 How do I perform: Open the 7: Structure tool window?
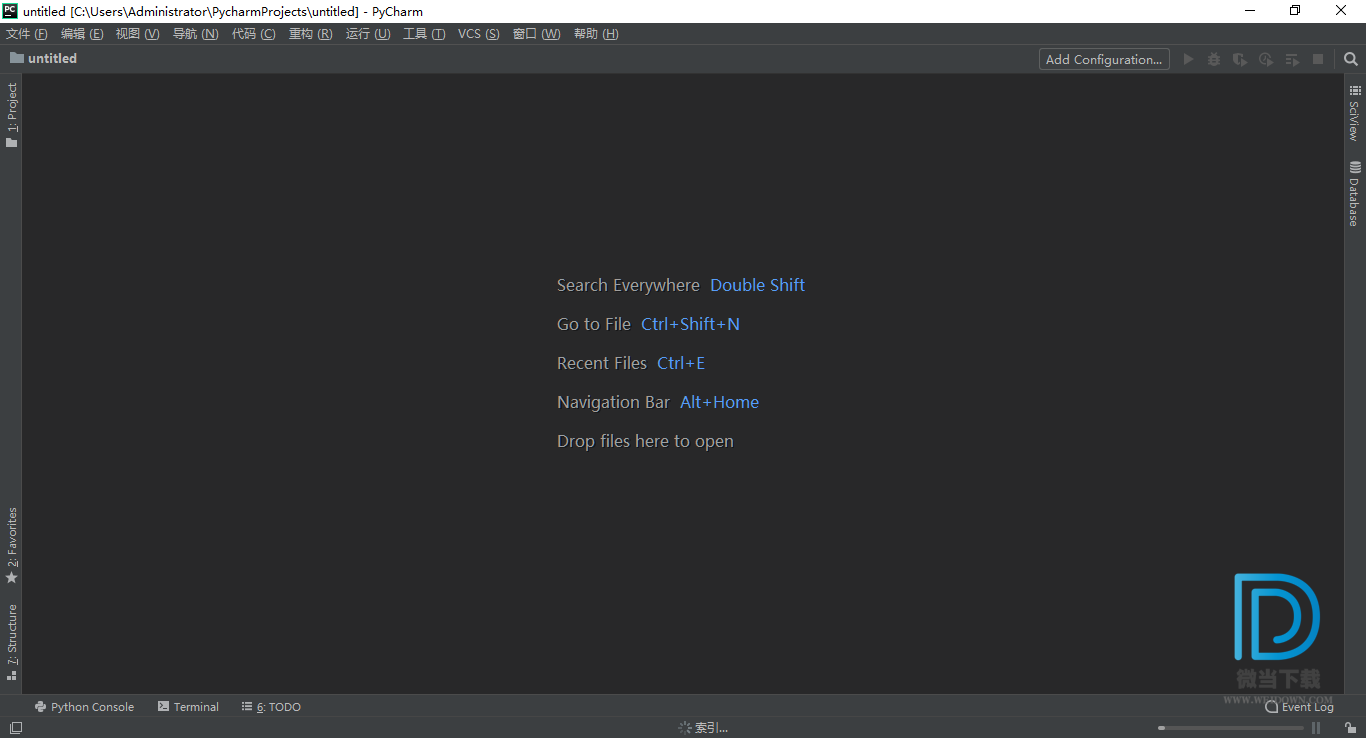[x=12, y=642]
